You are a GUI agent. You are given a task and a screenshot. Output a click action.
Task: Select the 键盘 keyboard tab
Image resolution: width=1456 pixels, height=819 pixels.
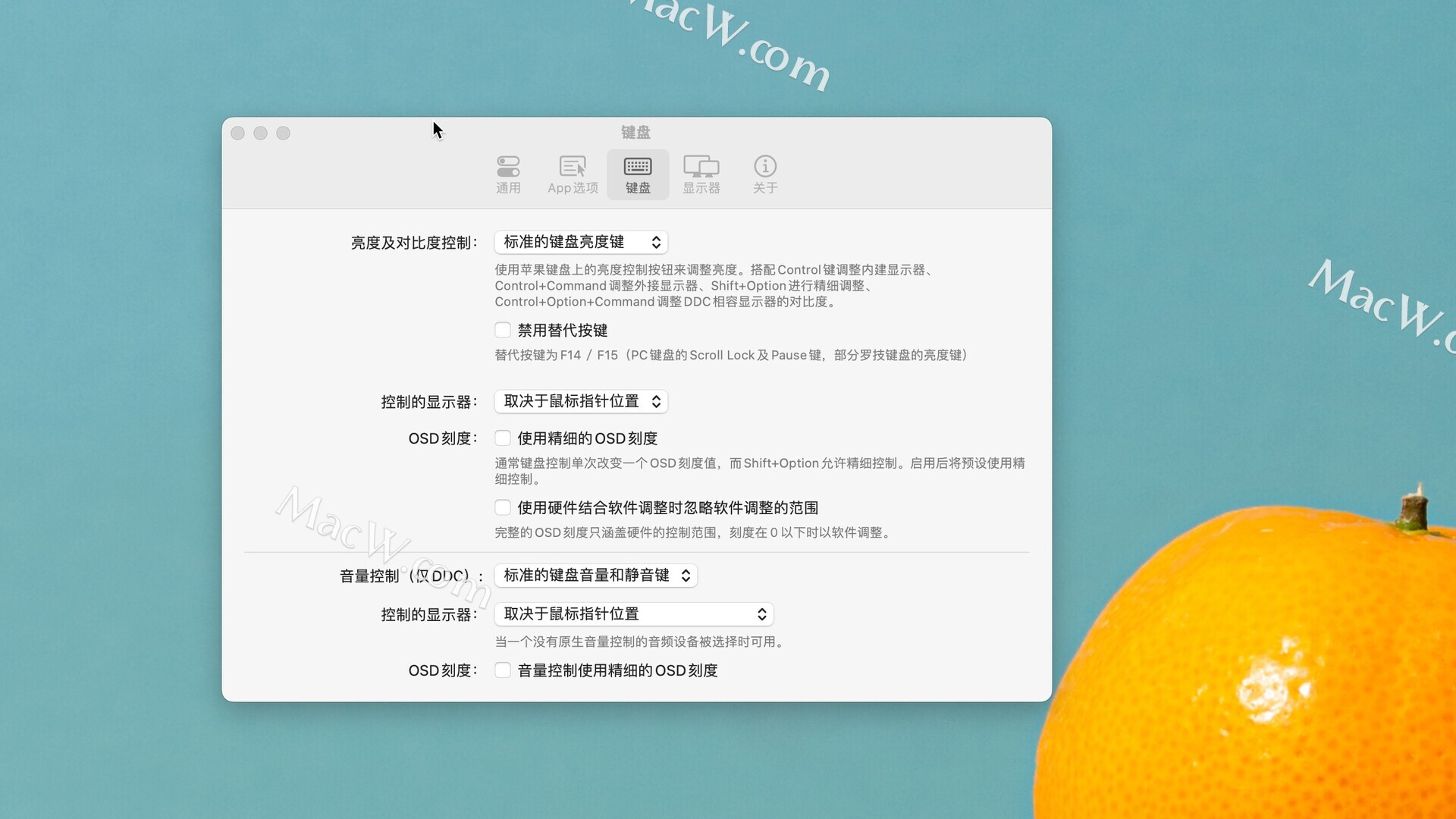point(638,174)
